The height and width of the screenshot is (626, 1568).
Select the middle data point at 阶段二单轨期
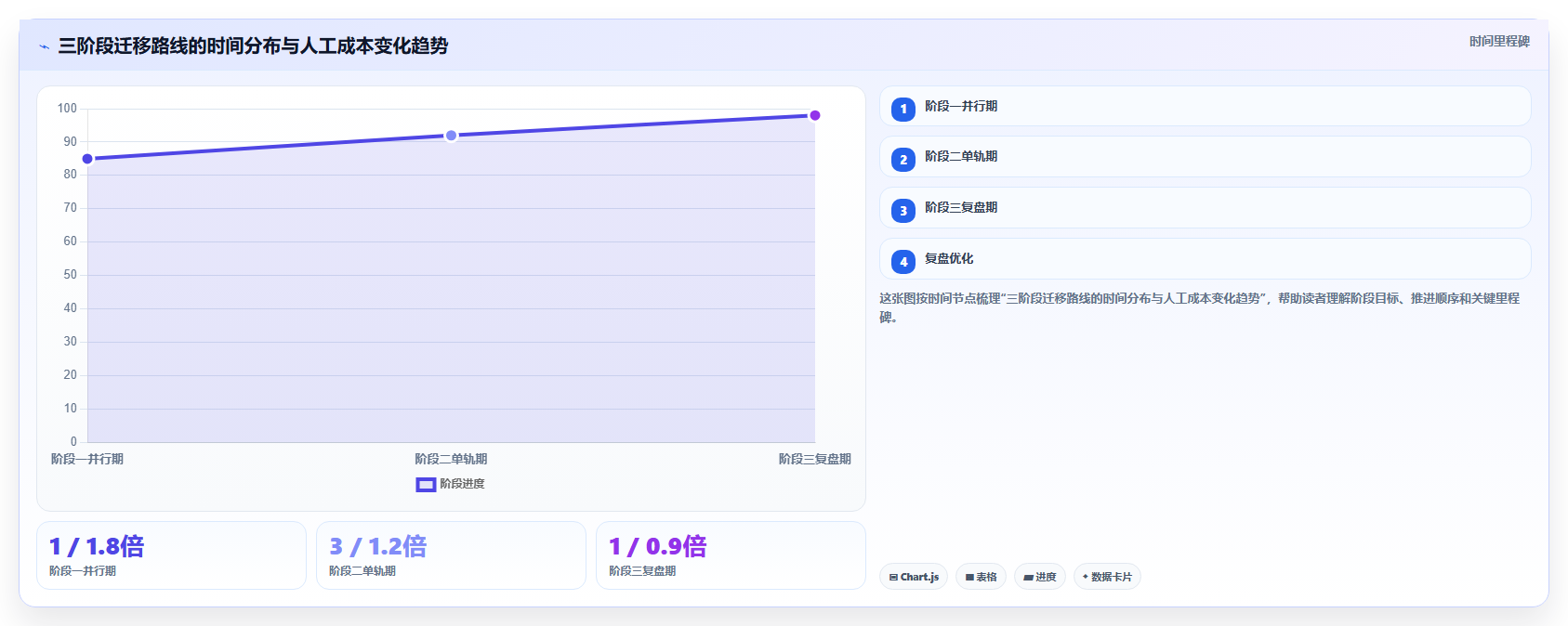[x=451, y=136]
